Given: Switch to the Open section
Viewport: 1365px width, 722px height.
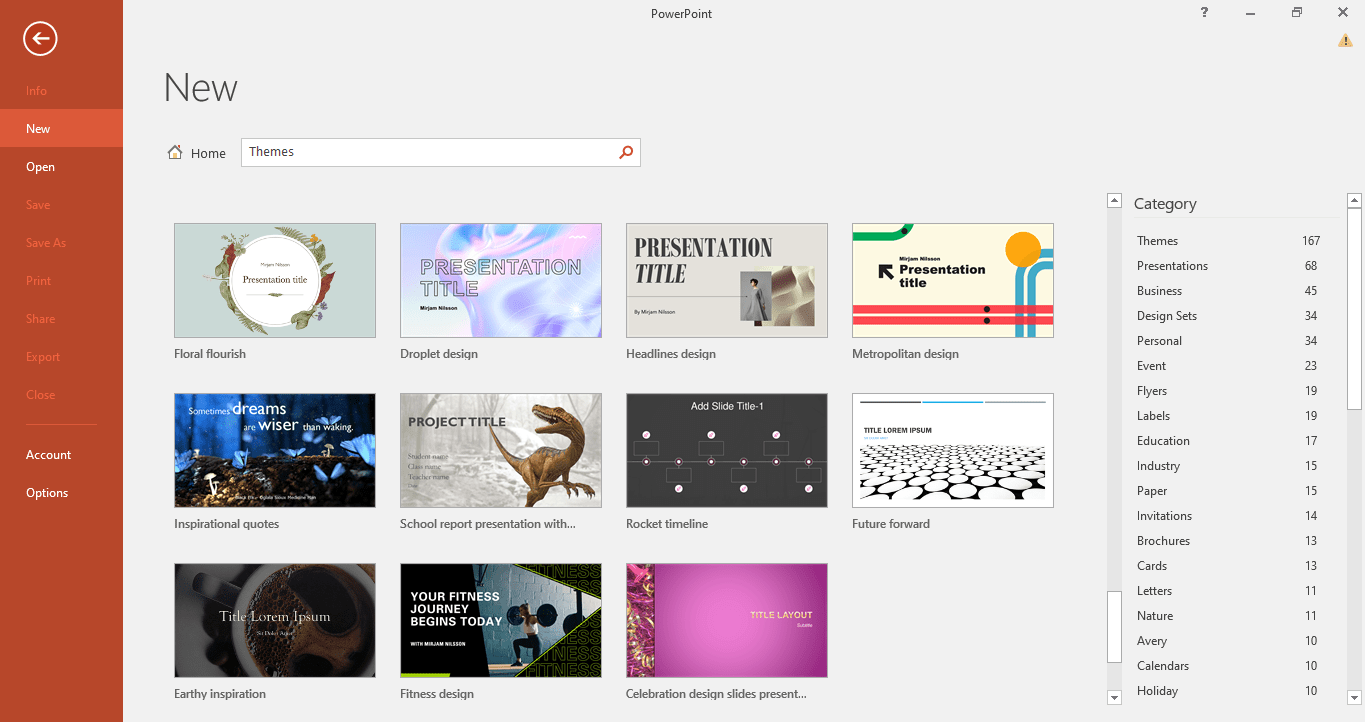Looking at the screenshot, I should [x=40, y=166].
